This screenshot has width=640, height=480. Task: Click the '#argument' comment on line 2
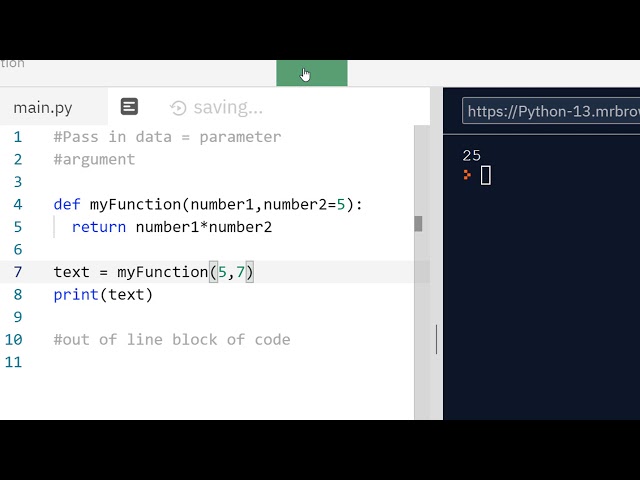click(x=94, y=159)
